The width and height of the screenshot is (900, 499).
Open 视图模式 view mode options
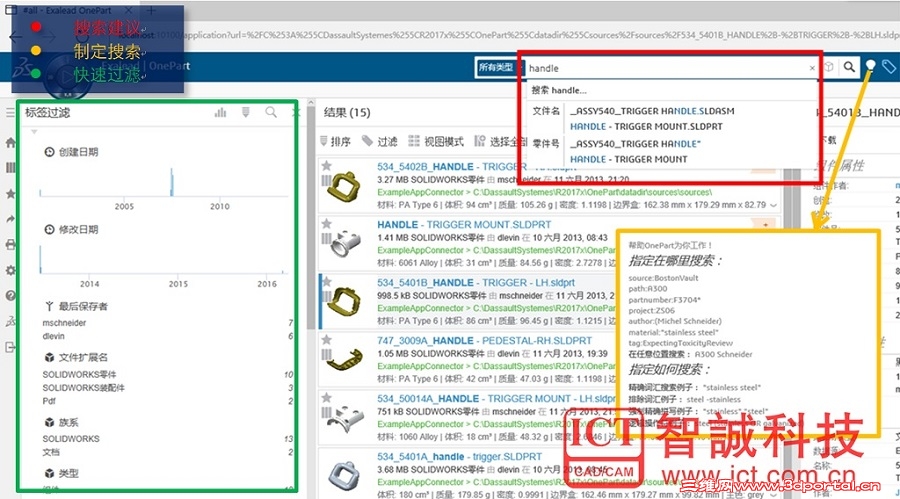point(436,141)
